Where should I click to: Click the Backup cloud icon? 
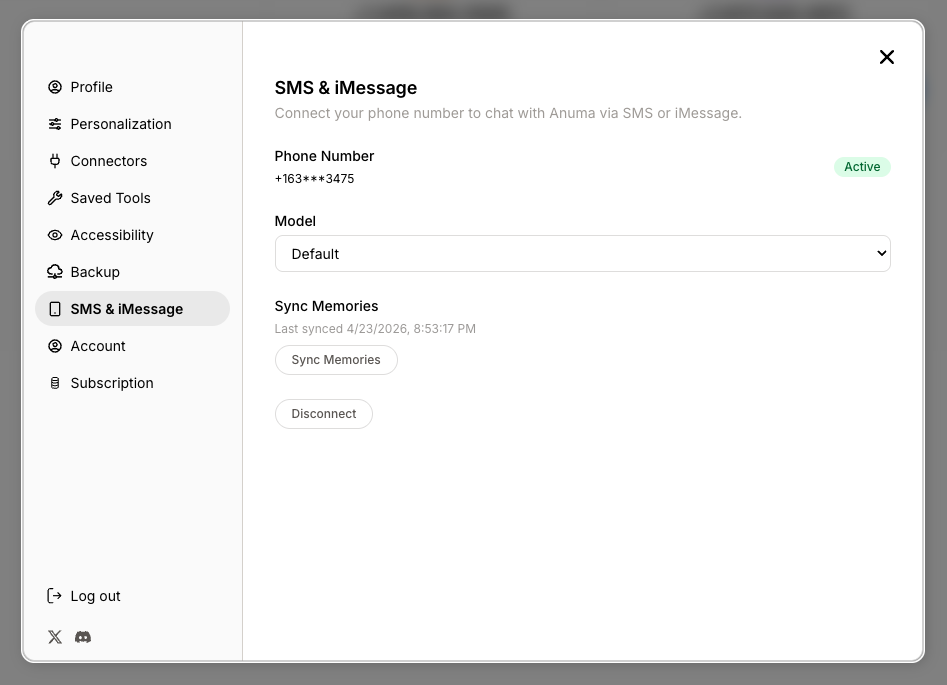coord(55,272)
